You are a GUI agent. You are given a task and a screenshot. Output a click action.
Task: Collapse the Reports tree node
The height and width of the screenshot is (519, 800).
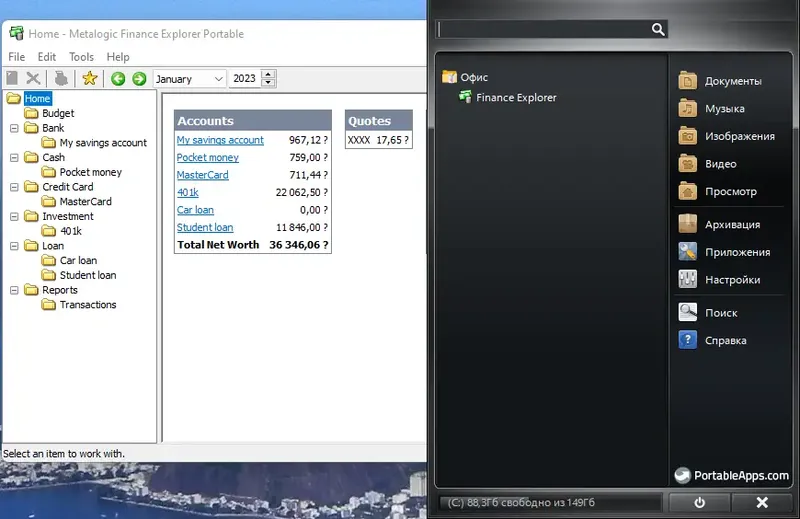pos(14,290)
